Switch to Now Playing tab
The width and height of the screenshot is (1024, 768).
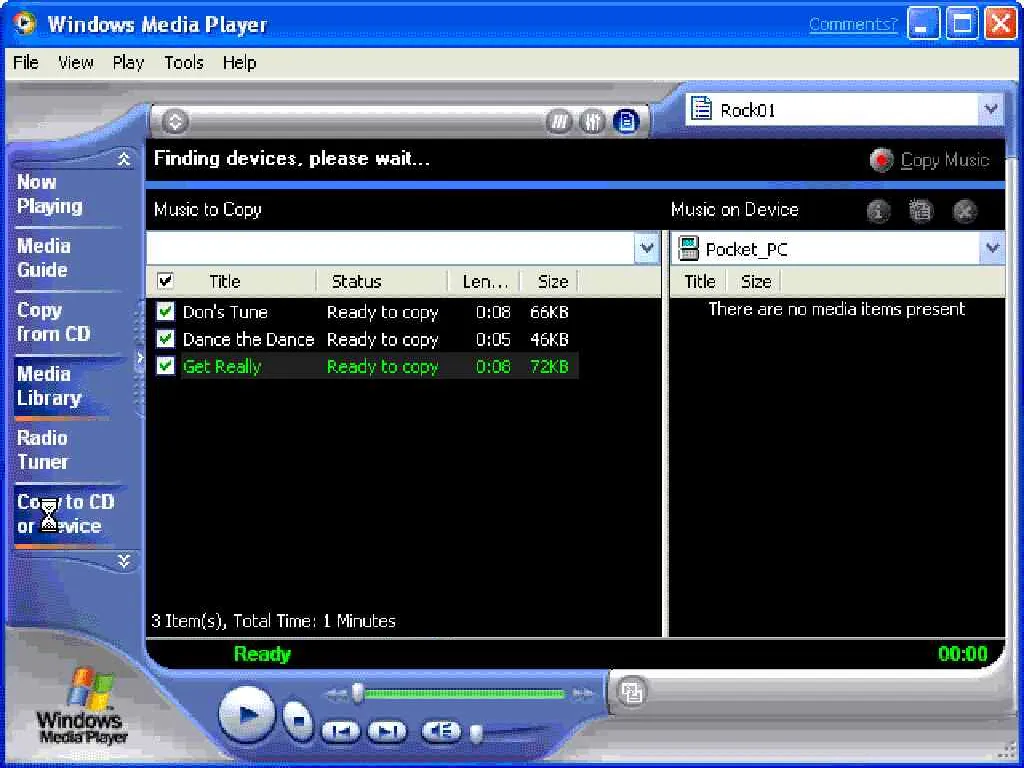pos(69,194)
